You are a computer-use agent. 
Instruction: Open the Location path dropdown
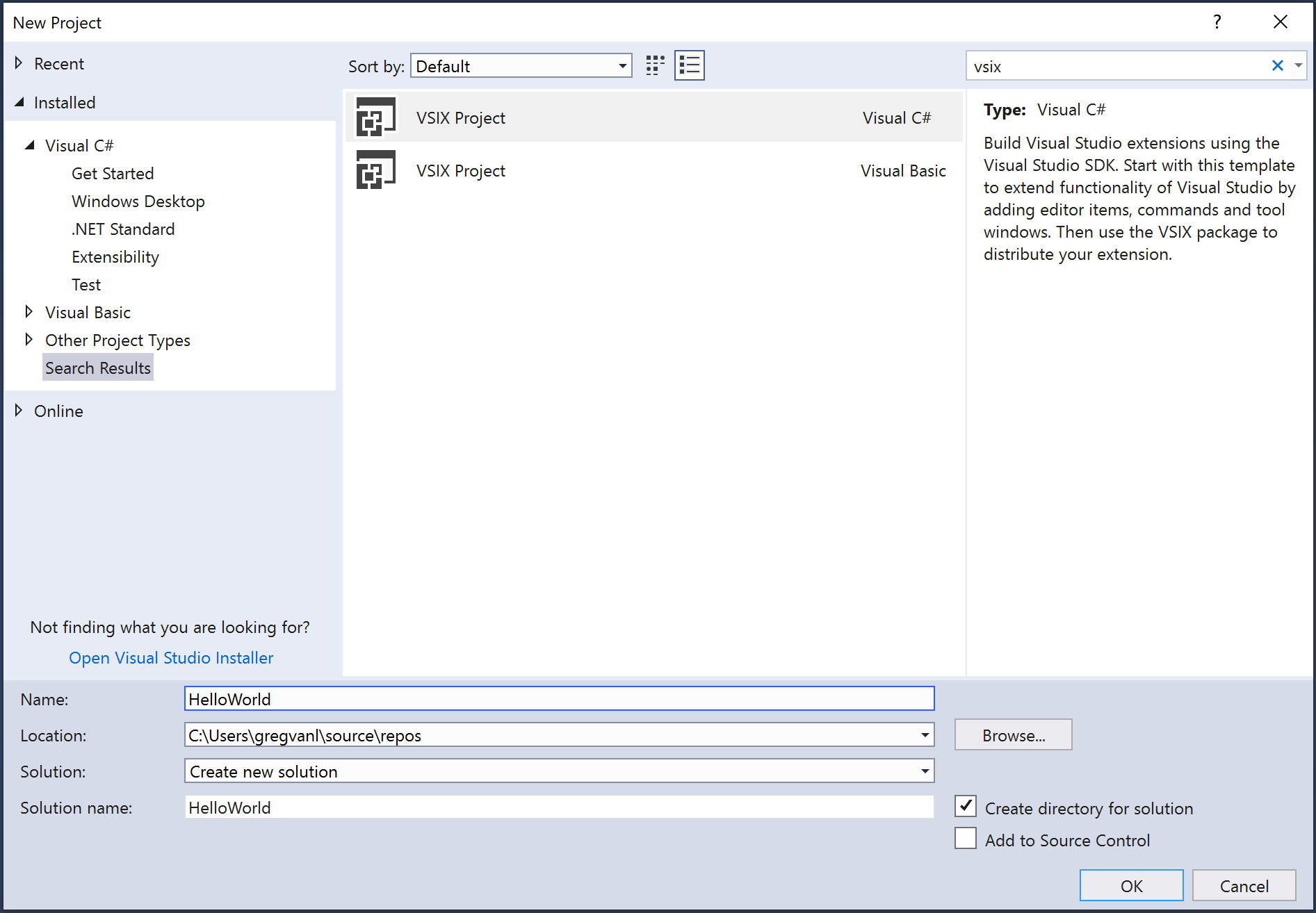(x=925, y=735)
